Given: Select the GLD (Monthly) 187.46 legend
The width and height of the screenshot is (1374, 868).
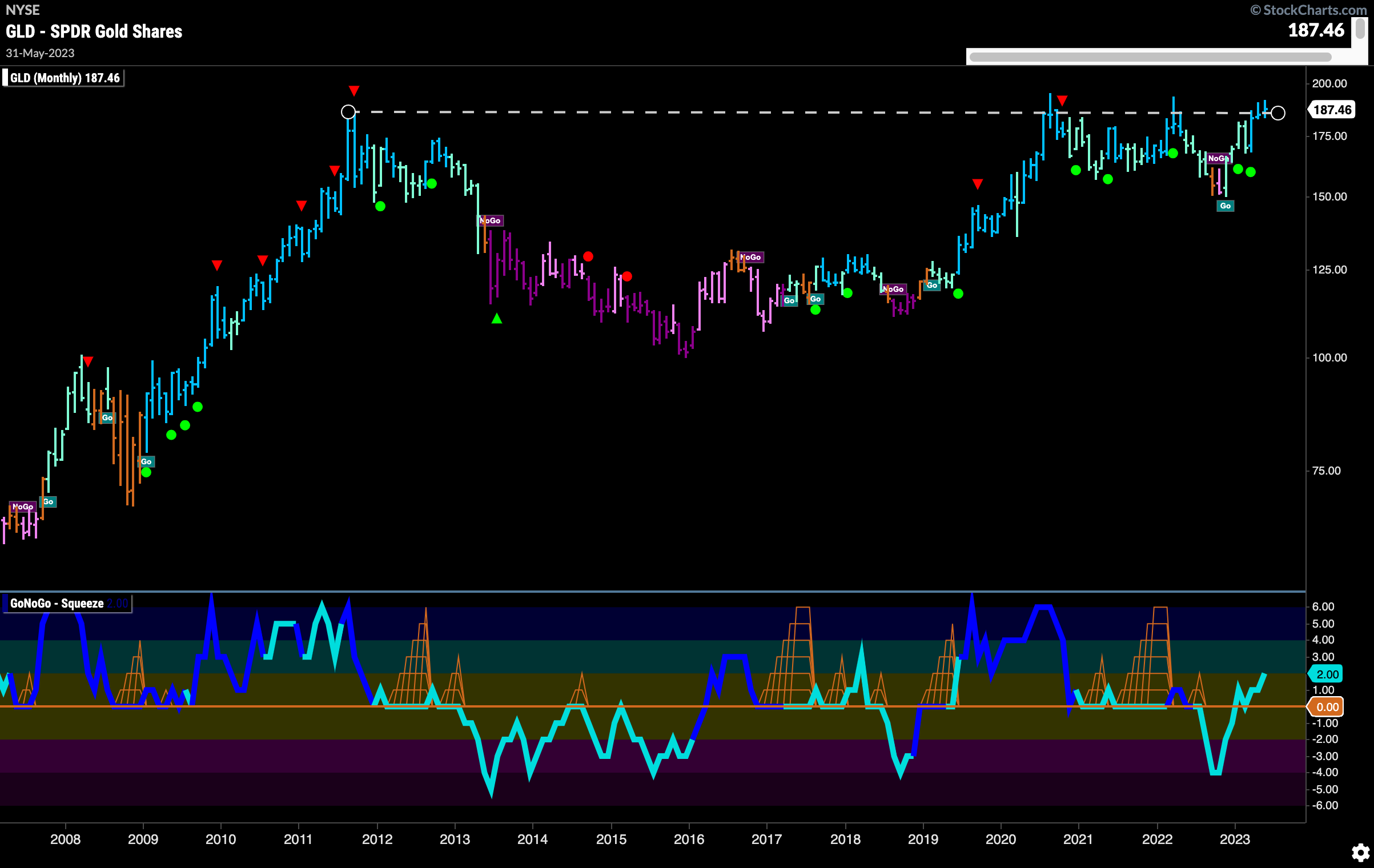Looking at the screenshot, I should pos(63,78).
